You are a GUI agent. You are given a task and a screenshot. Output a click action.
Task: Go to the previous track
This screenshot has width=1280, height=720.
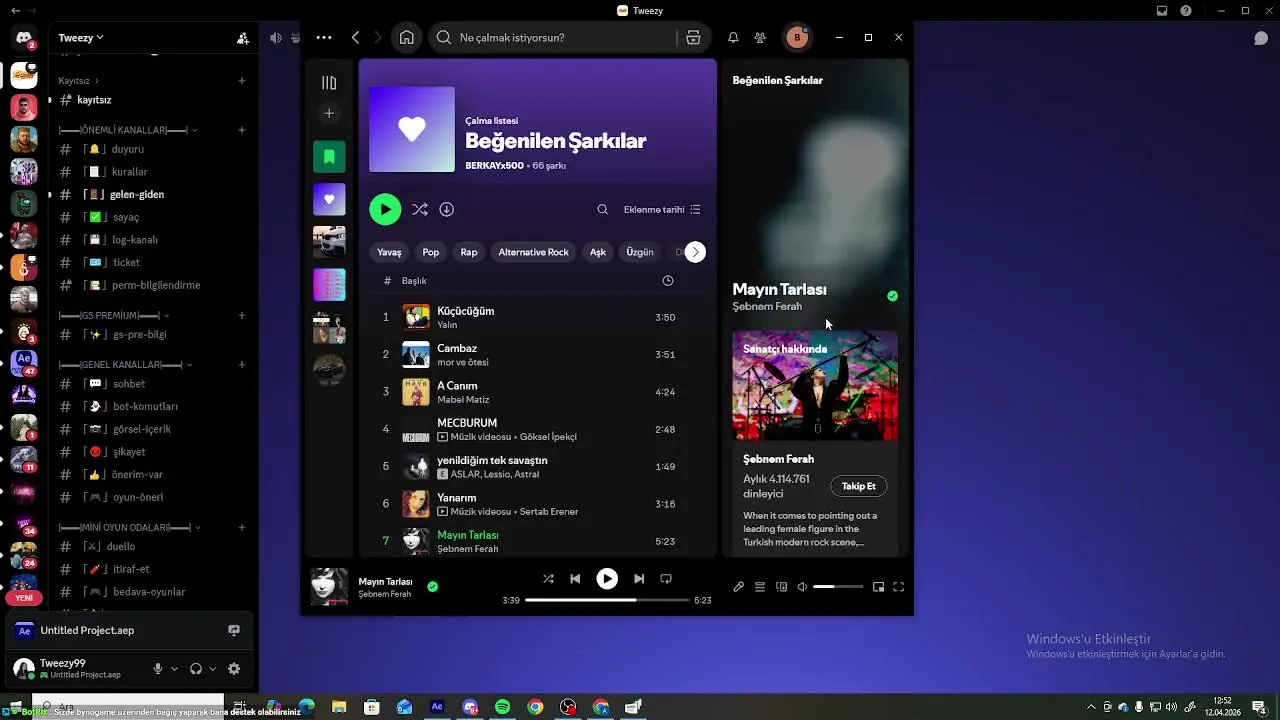[575, 579]
